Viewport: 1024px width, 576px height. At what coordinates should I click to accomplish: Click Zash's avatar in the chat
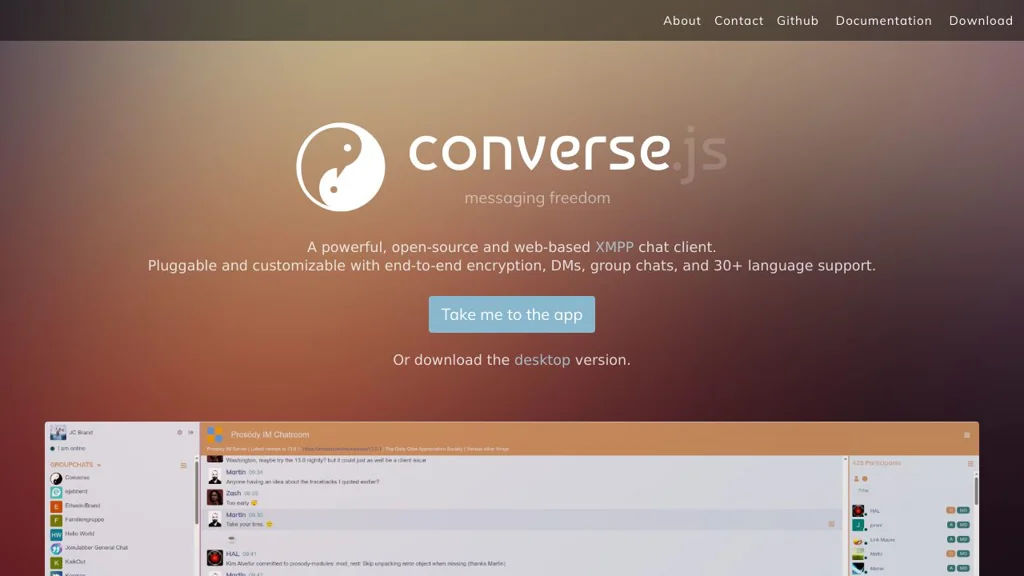click(215, 497)
